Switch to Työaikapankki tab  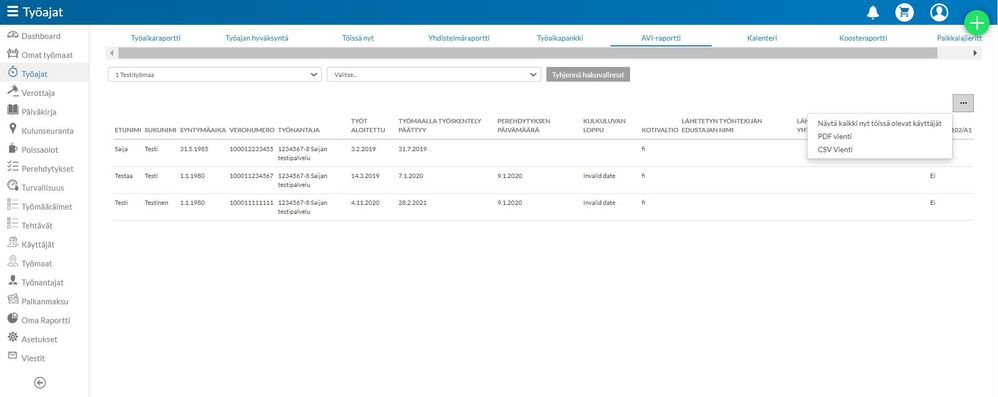point(560,38)
